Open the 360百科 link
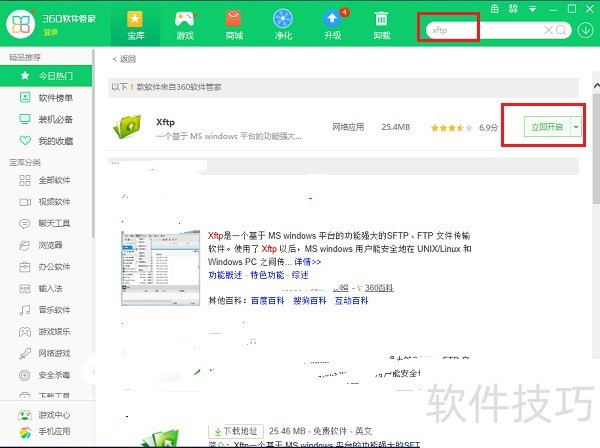This screenshot has width=600, height=448. pyautogui.click(x=379, y=288)
